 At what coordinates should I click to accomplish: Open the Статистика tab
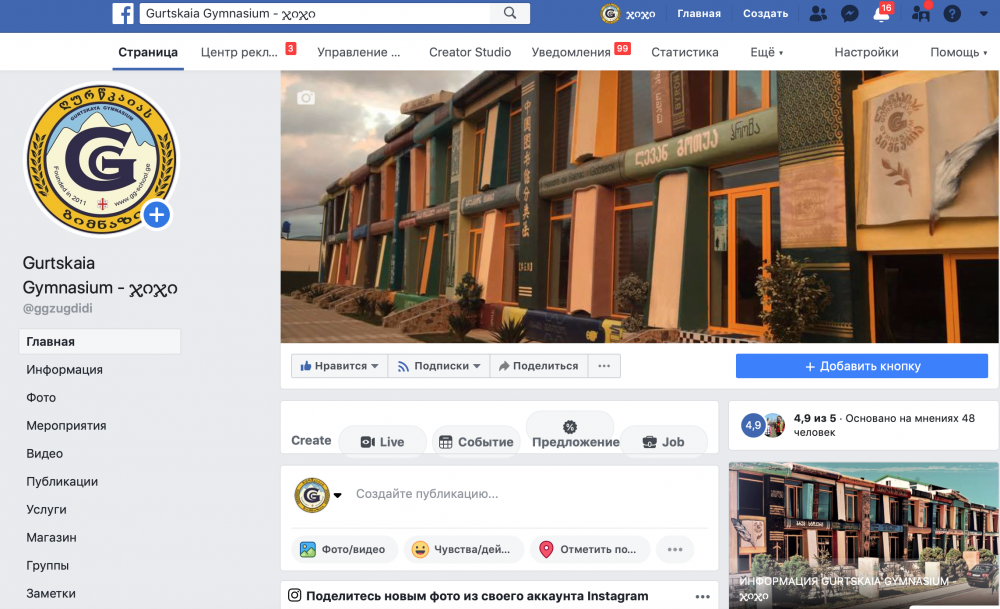click(x=684, y=52)
